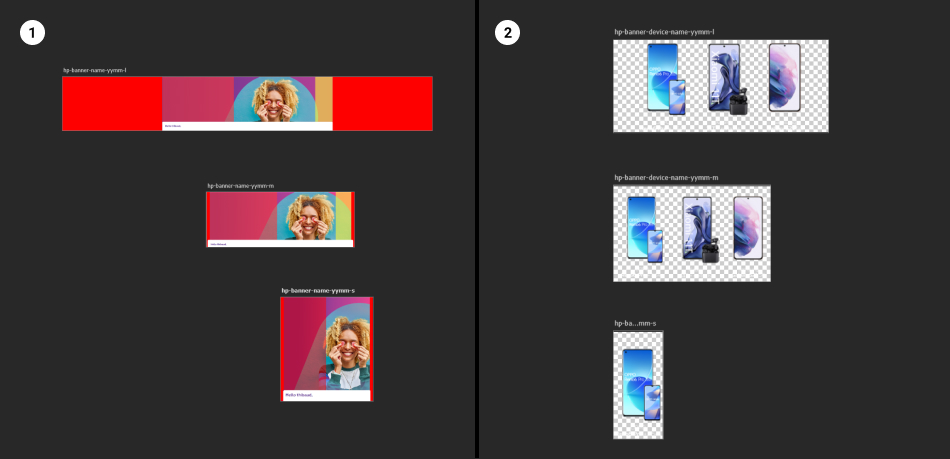Select the hp-banner-device-name-yymm-l artboard label
This screenshot has width=950, height=459.
(664, 32)
